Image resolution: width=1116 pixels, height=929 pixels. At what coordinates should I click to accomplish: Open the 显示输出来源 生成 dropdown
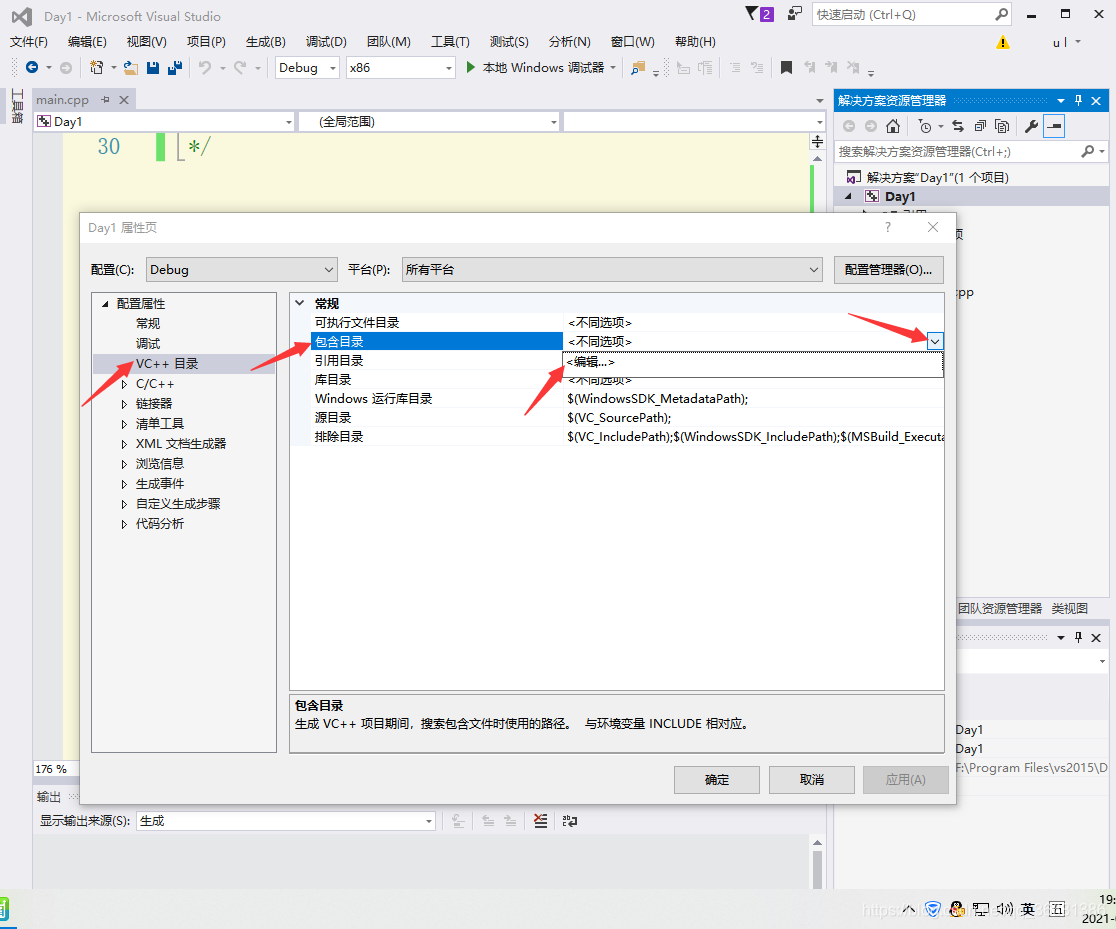pyautogui.click(x=286, y=821)
